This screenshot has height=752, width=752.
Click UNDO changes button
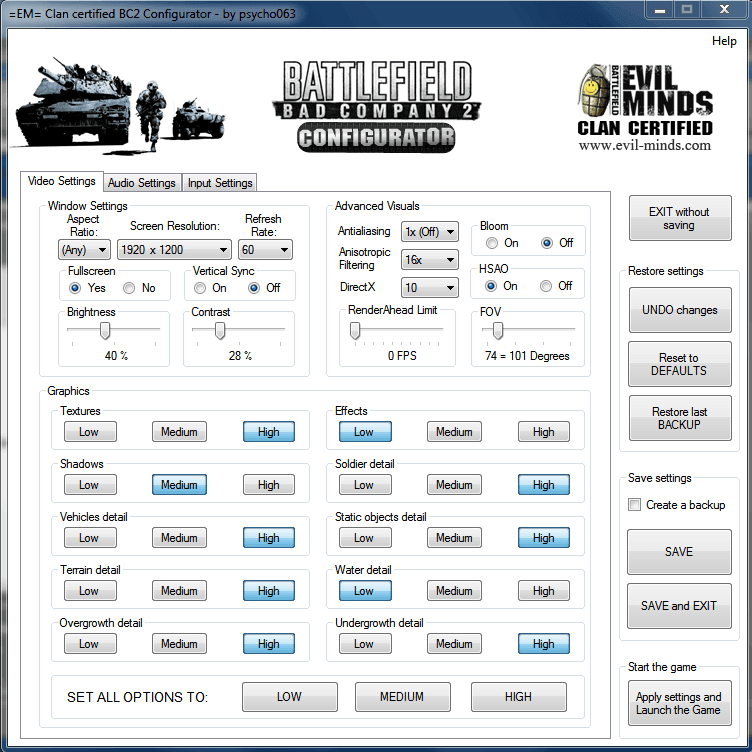click(680, 310)
